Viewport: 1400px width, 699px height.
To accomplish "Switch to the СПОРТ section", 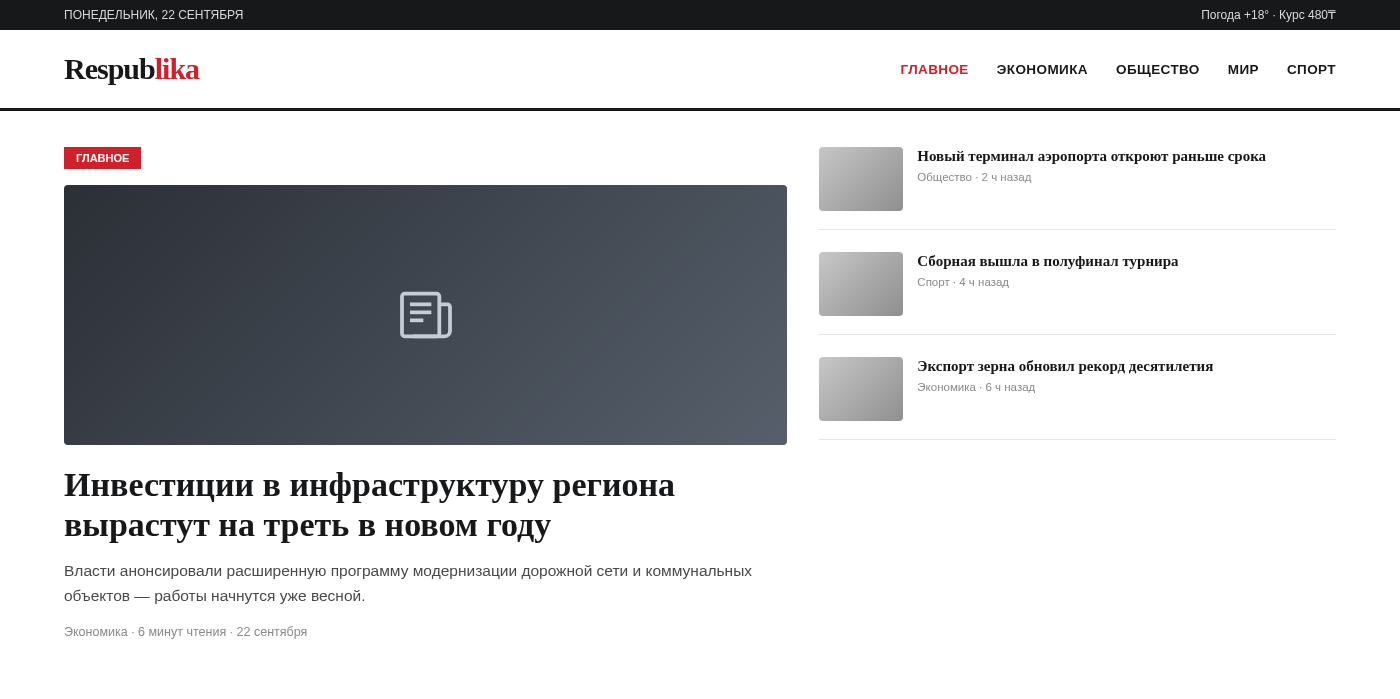I will pyautogui.click(x=1311, y=69).
